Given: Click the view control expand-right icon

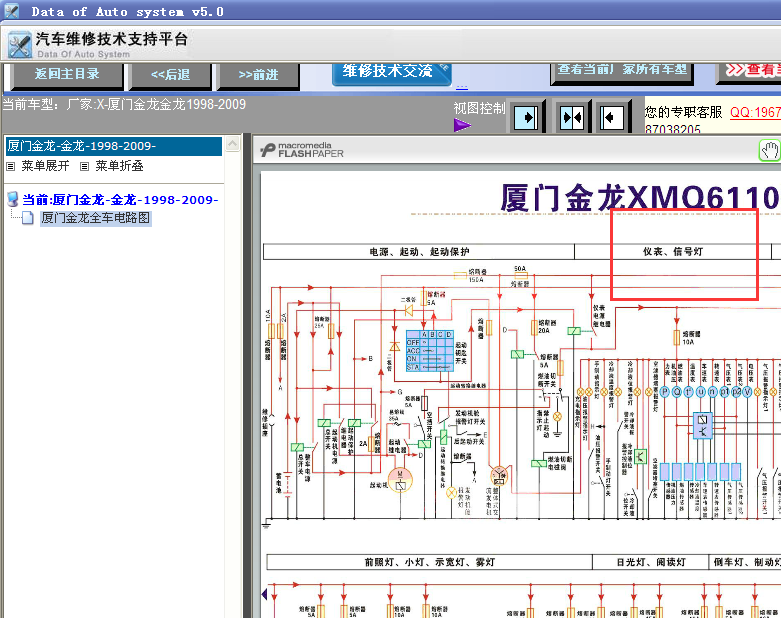Looking at the screenshot, I should 526,118.
